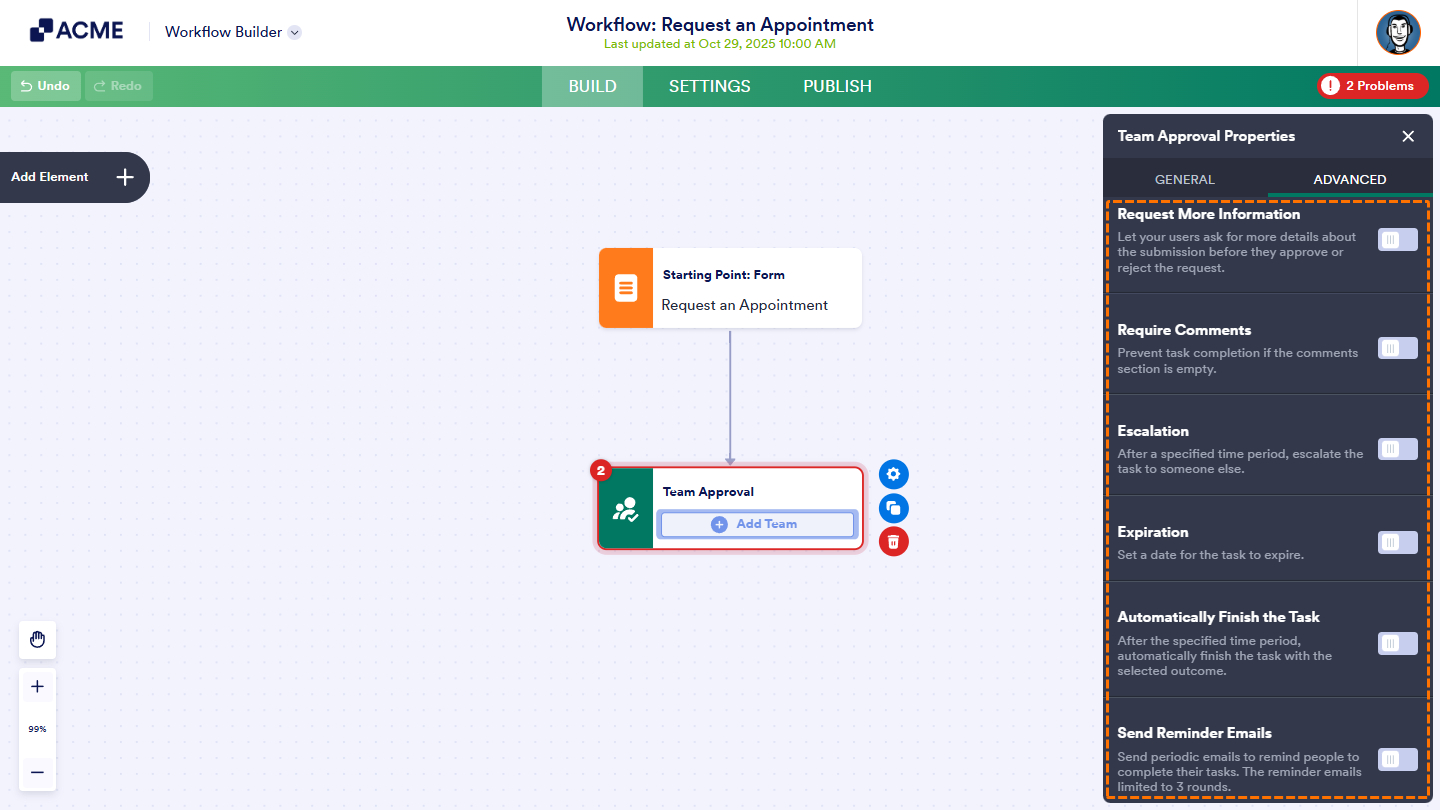
Task: Click the ACME logo
Action: pos(77,31)
